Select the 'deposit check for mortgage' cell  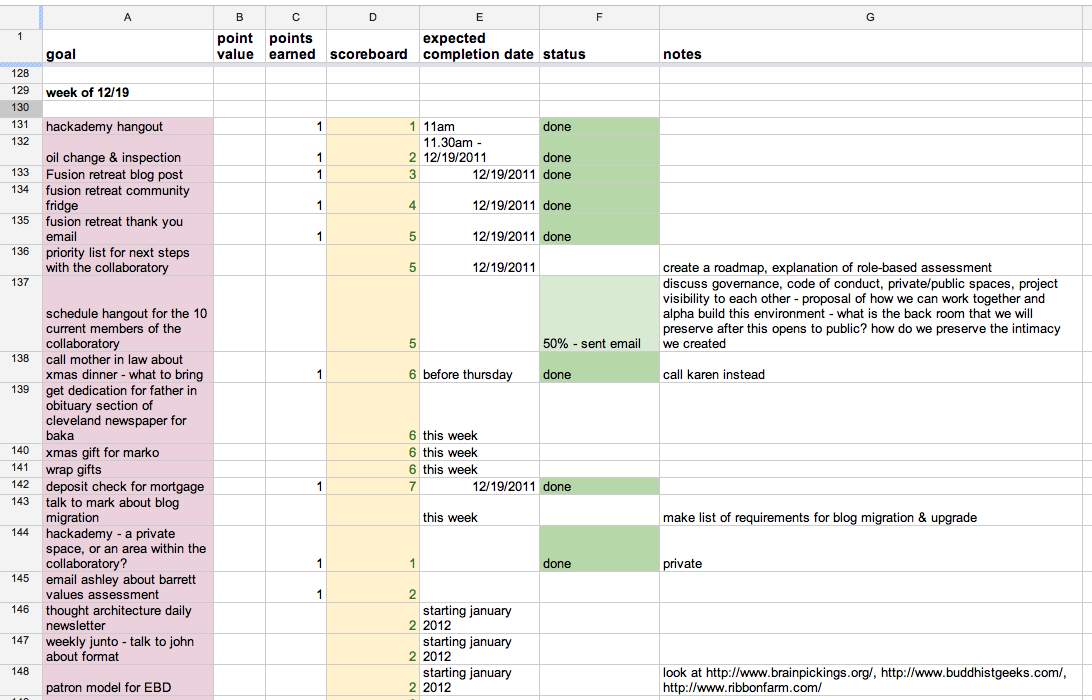127,486
